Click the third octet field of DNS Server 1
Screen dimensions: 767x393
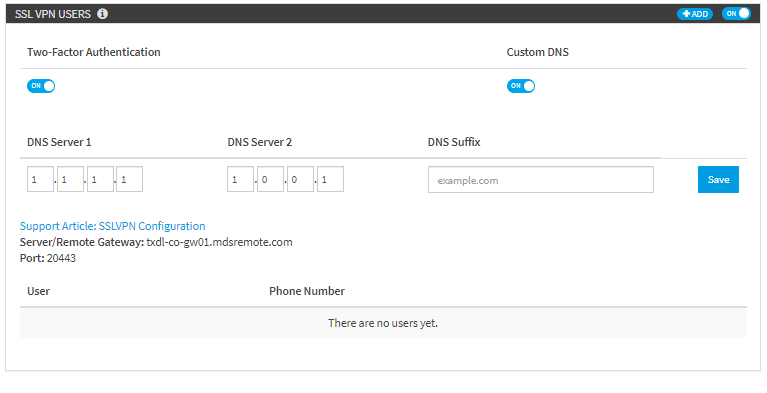pyautogui.click(x=100, y=179)
